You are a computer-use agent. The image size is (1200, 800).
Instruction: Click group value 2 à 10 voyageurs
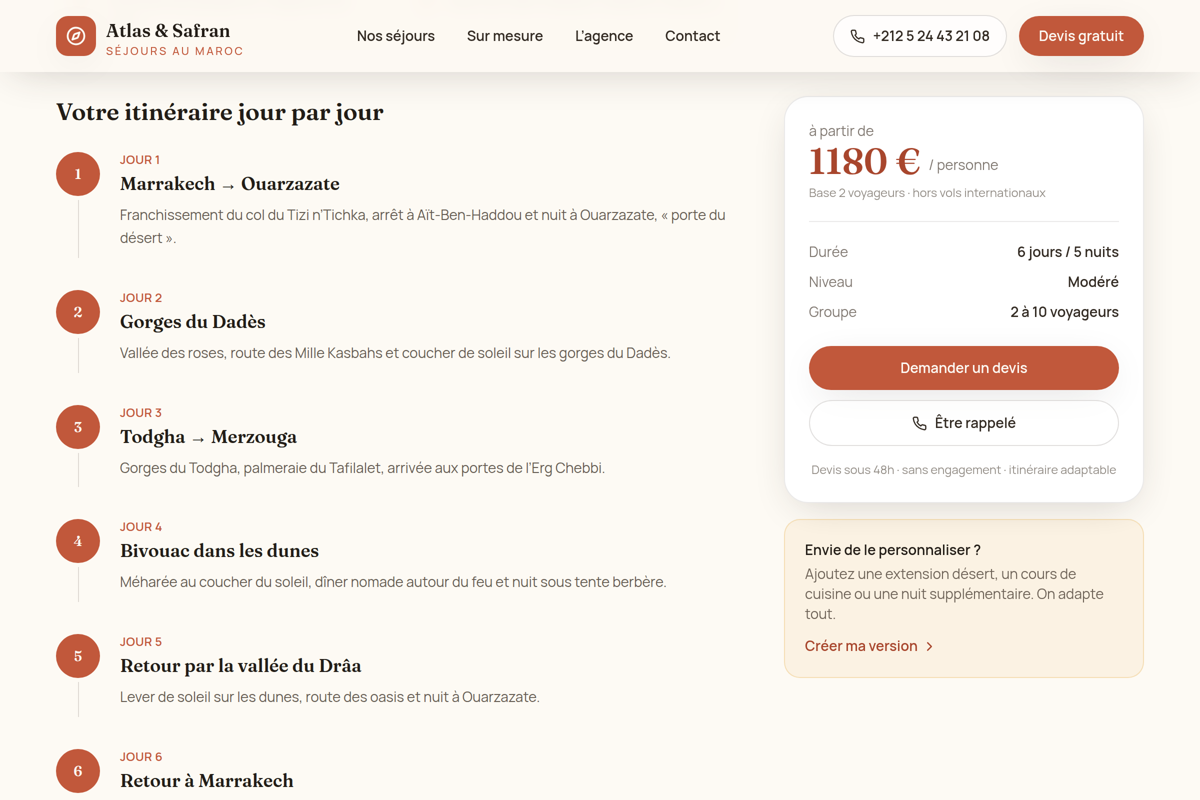click(1064, 312)
